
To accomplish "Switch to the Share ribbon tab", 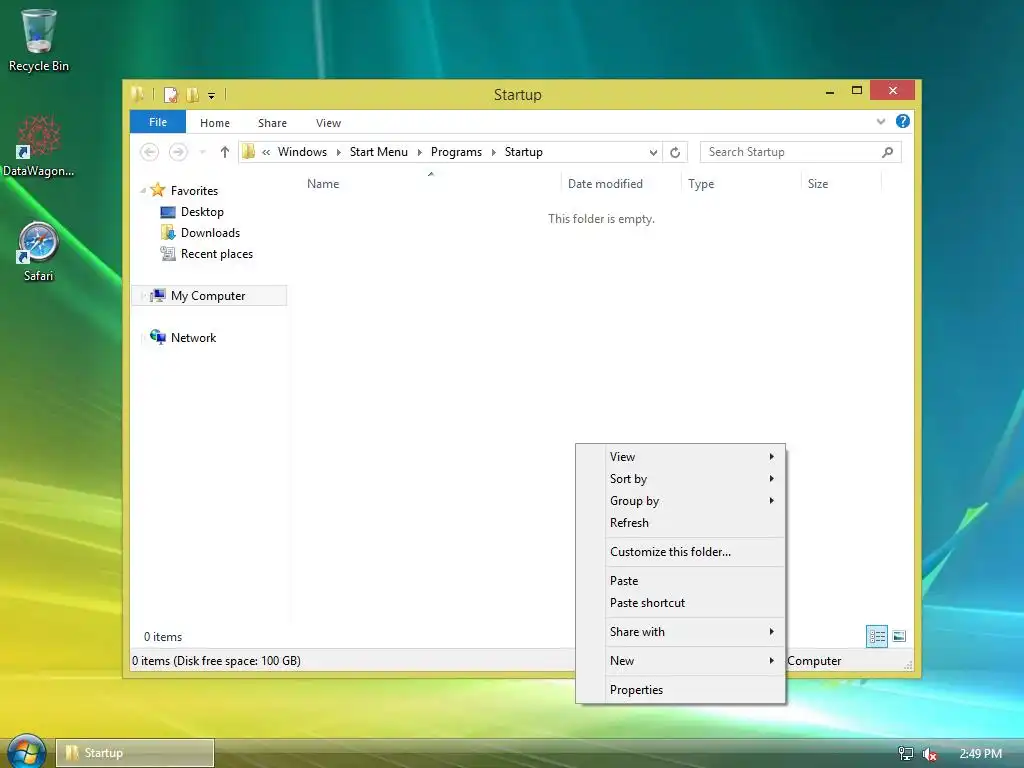I will point(272,123).
